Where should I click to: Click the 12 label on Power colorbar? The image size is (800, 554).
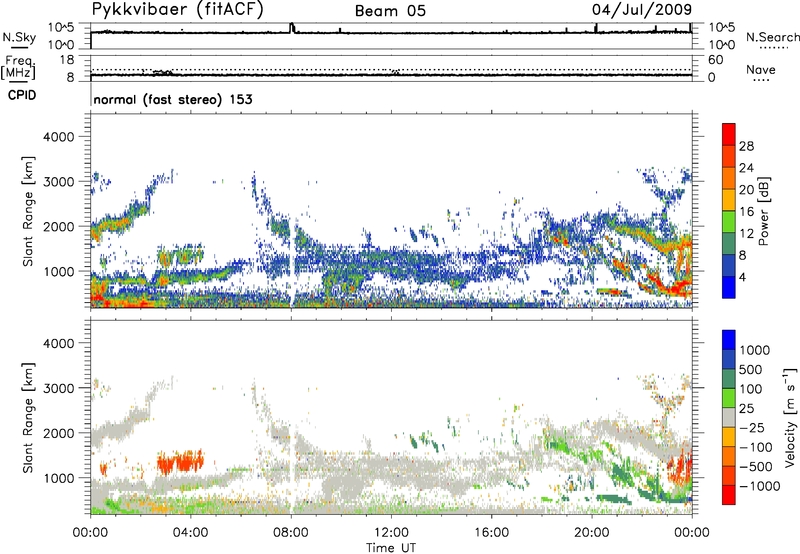746,234
